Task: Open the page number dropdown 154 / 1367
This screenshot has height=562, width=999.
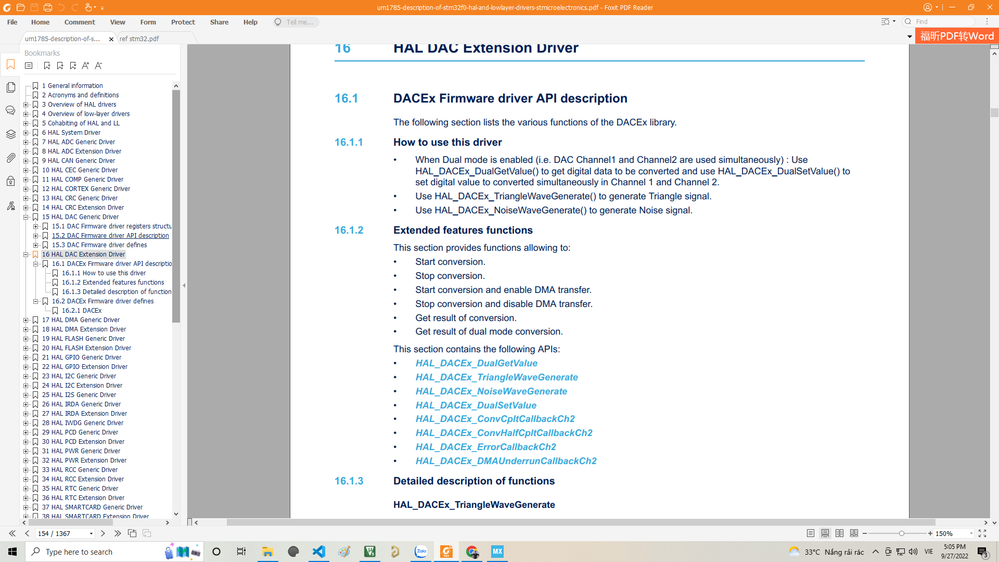Action: [x=91, y=533]
